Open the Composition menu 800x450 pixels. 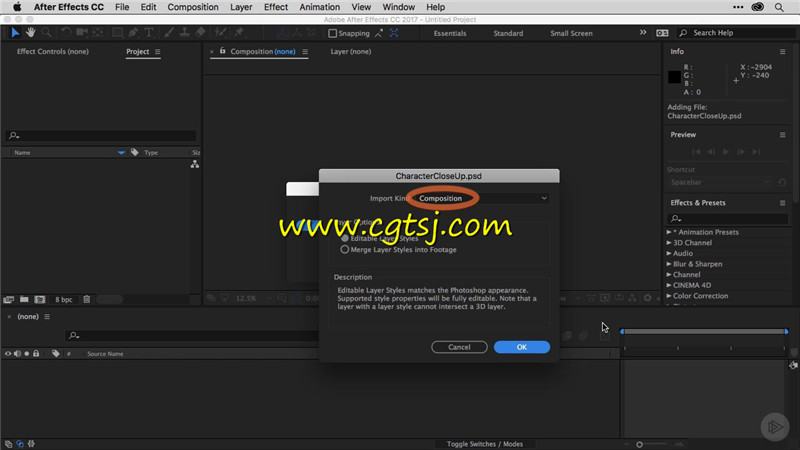point(193,7)
